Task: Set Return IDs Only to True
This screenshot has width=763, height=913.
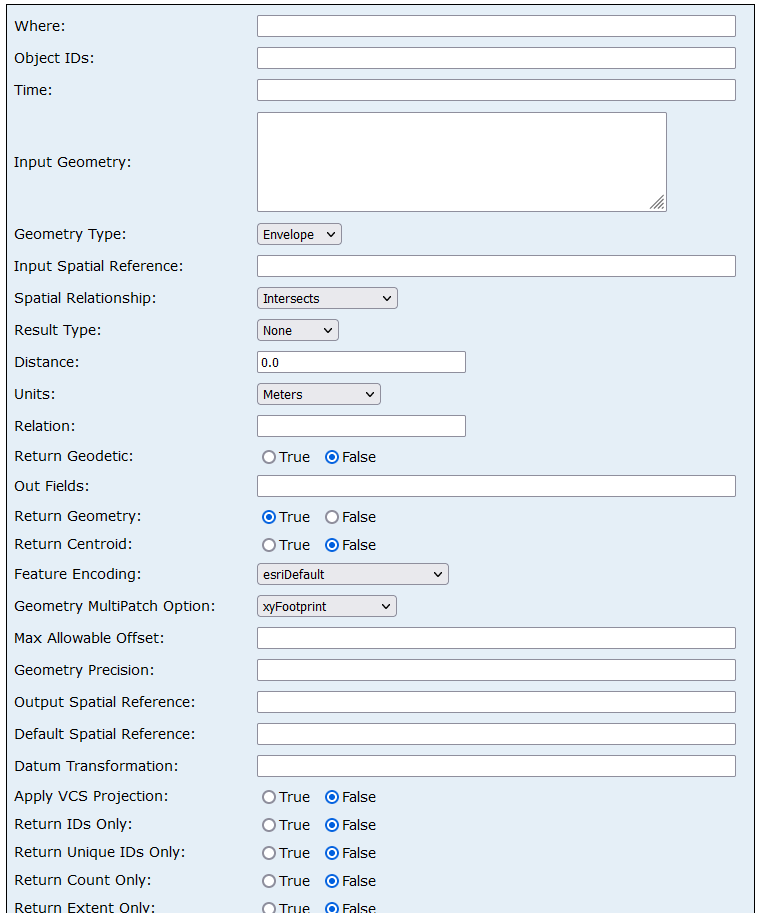Action: (269, 825)
